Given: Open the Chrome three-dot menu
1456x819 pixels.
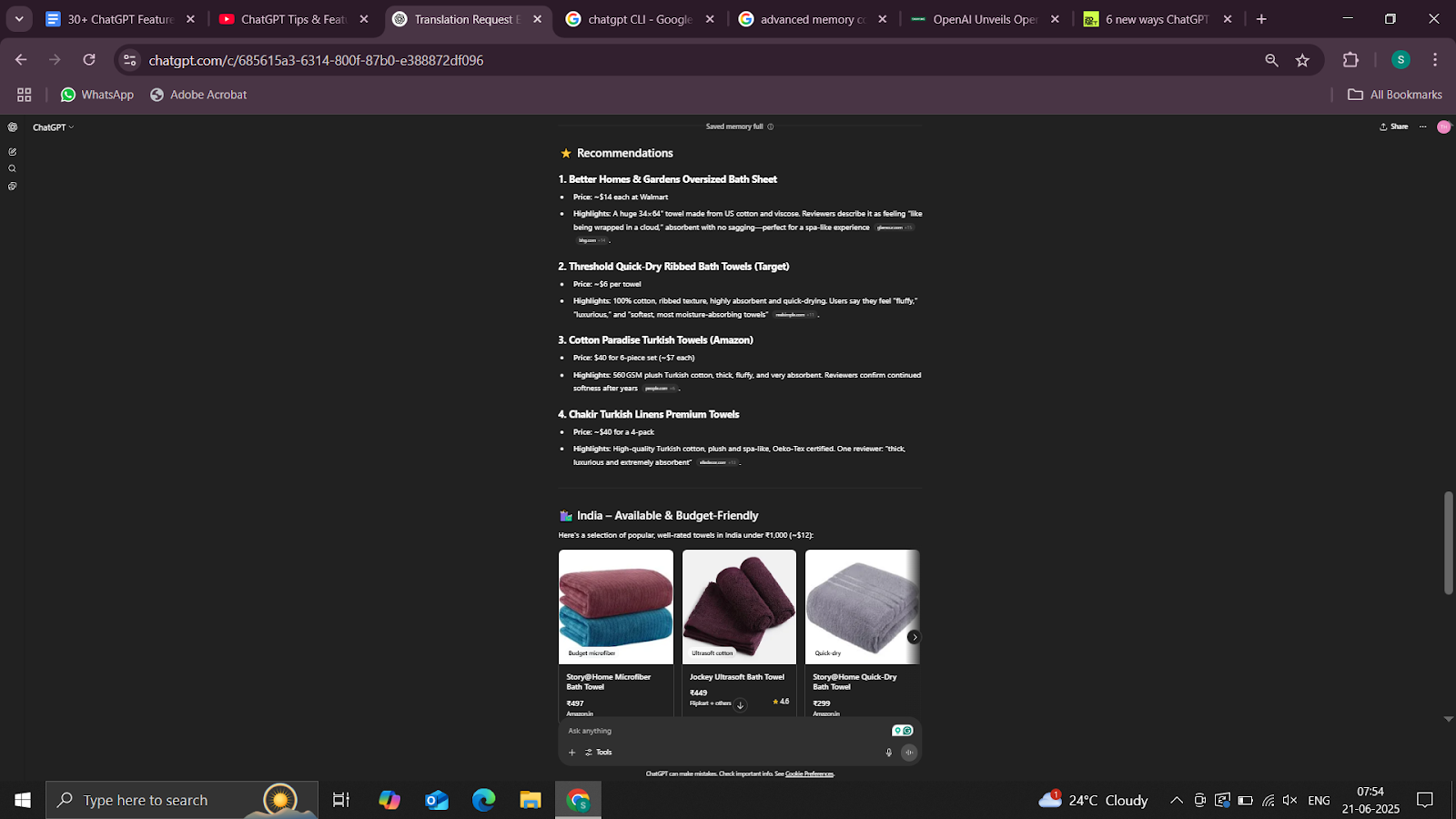Looking at the screenshot, I should click(x=1435, y=60).
